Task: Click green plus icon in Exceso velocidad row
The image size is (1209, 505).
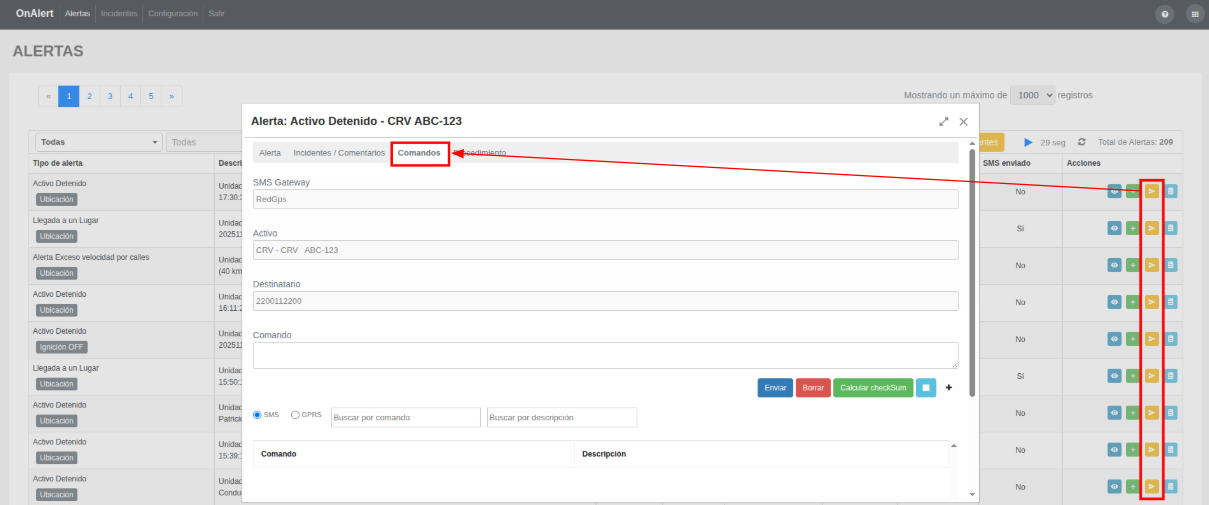Action: (x=1133, y=265)
